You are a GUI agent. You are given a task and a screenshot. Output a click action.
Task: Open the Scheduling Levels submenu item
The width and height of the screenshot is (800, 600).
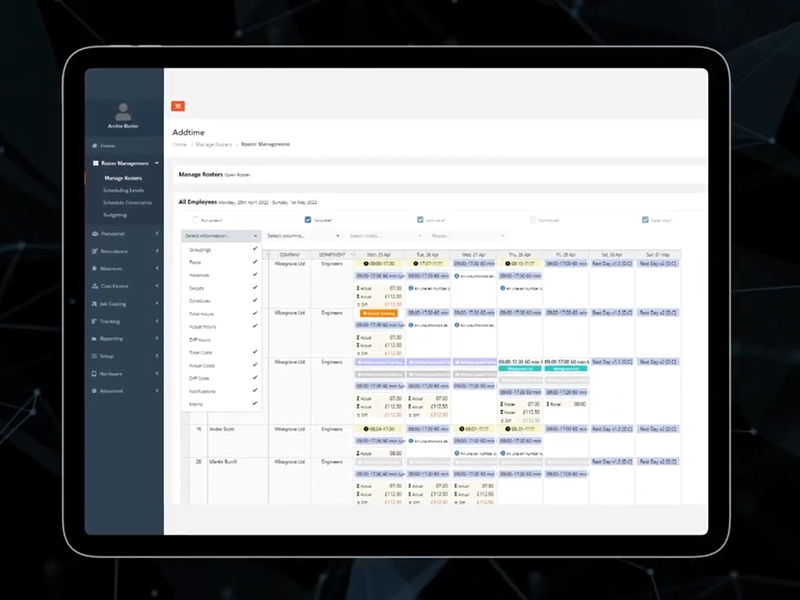[x=123, y=190]
